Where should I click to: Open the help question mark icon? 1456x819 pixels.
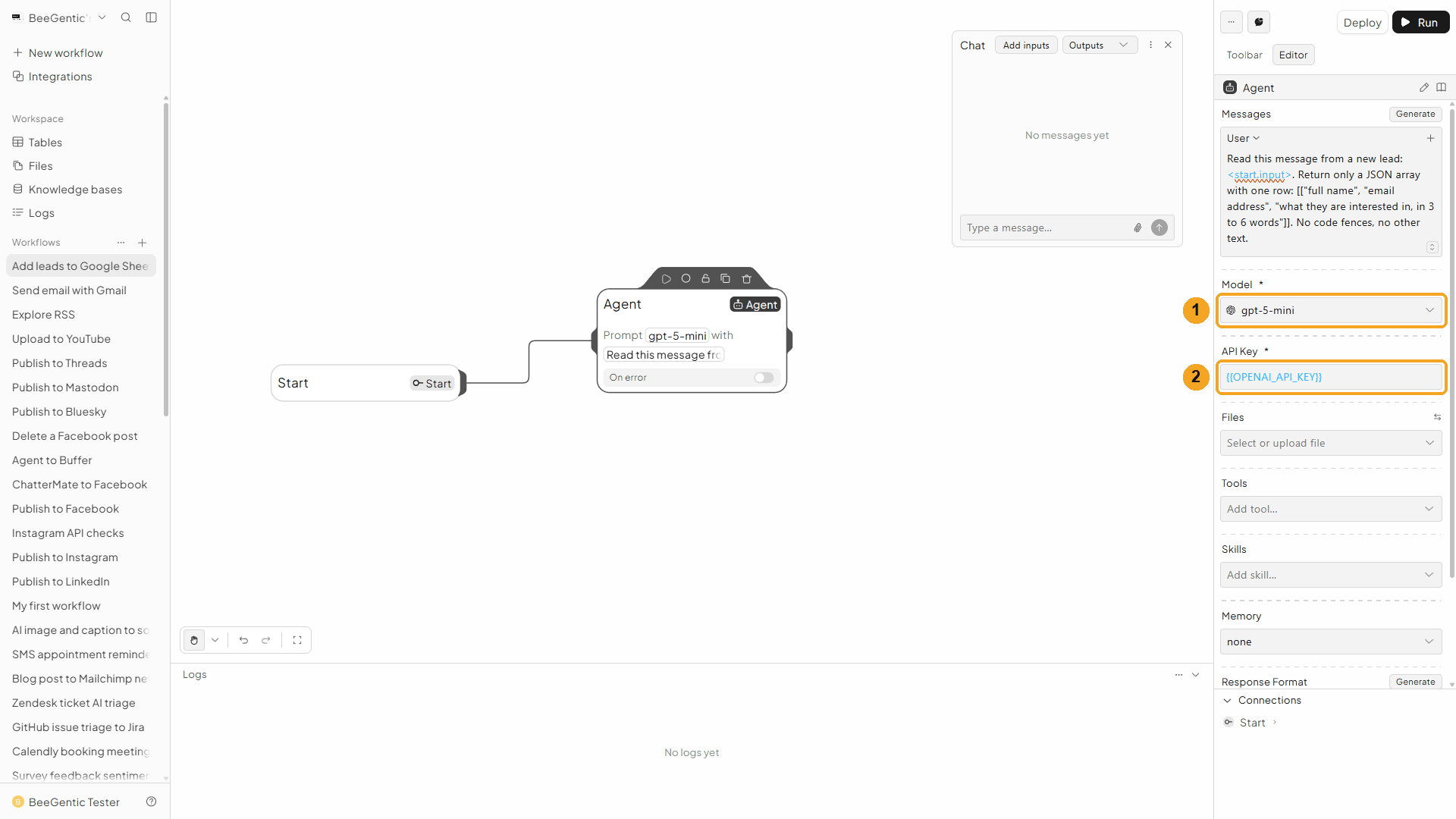click(151, 802)
